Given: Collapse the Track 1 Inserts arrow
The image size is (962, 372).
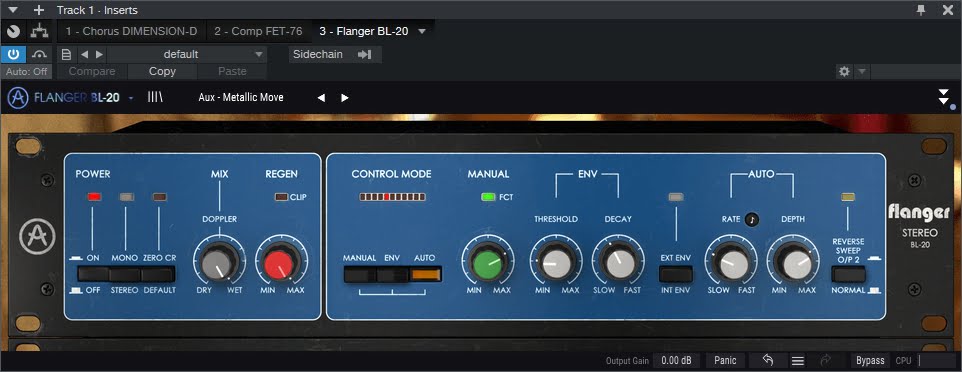Looking at the screenshot, I should coord(13,10).
